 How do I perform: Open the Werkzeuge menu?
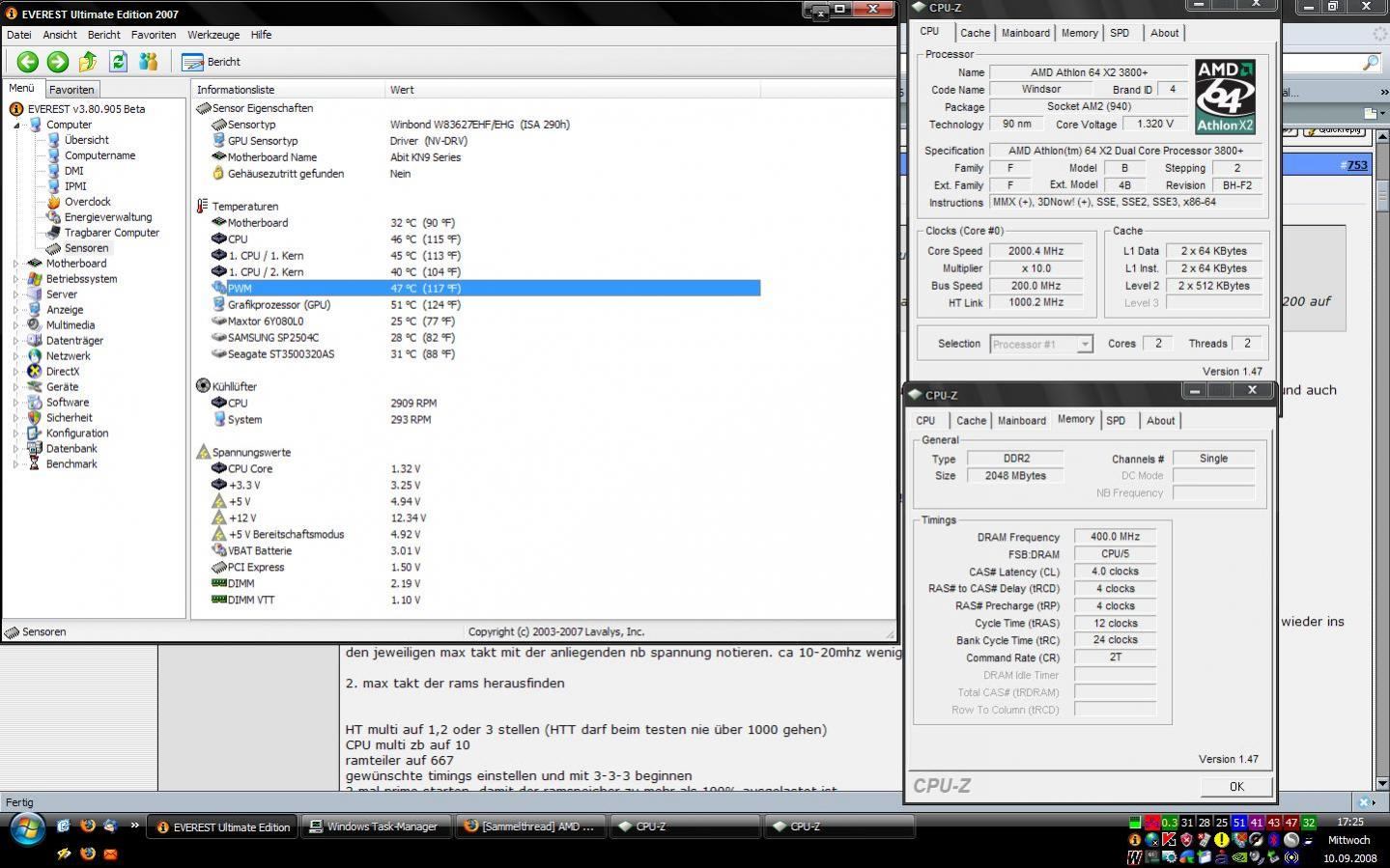pyautogui.click(x=213, y=35)
